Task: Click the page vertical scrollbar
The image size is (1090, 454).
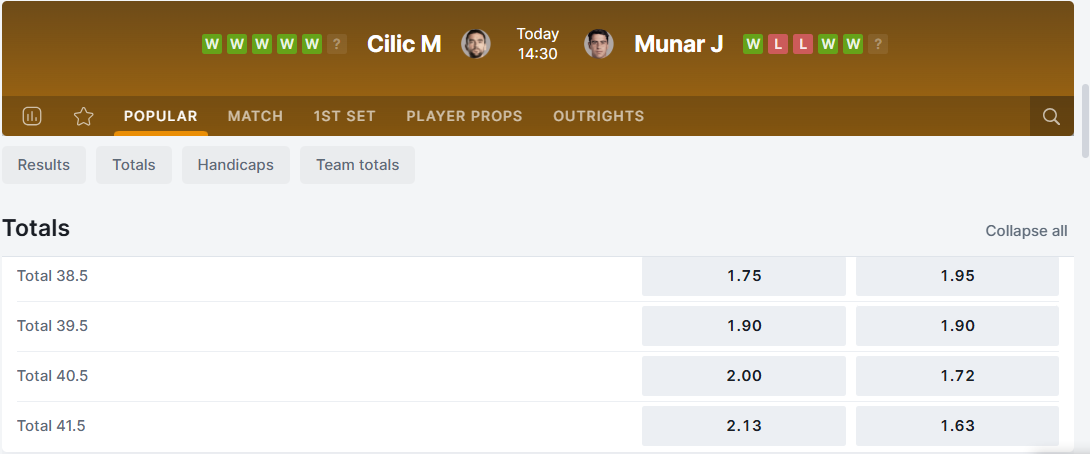Action: click(1085, 120)
